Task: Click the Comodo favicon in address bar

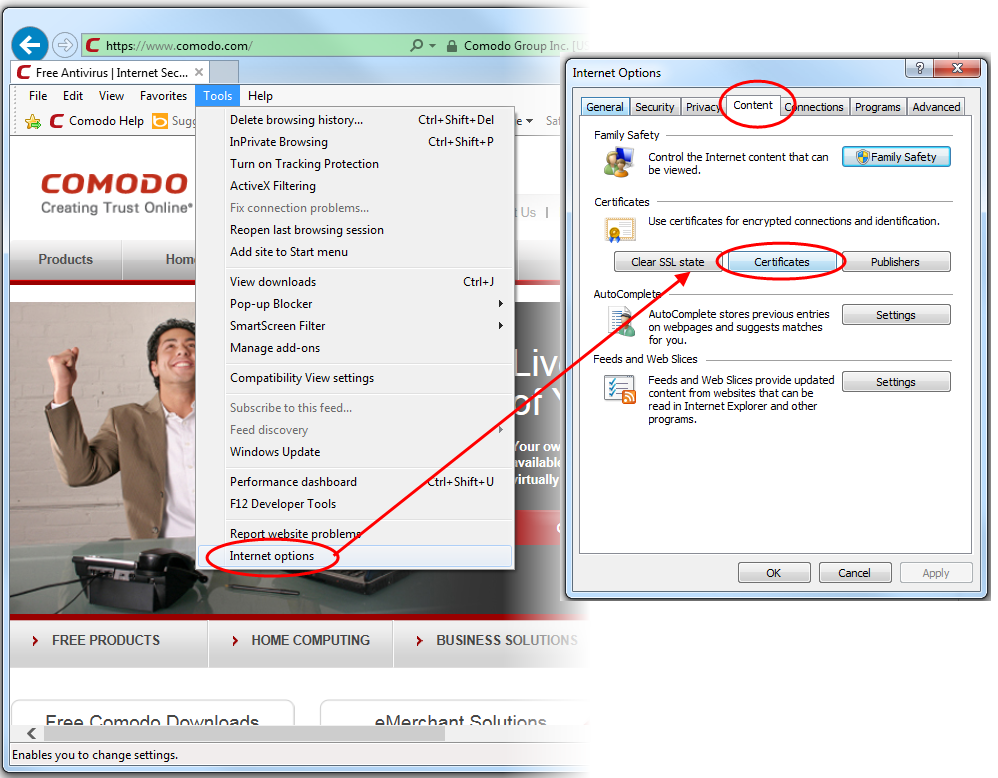Action: point(93,45)
